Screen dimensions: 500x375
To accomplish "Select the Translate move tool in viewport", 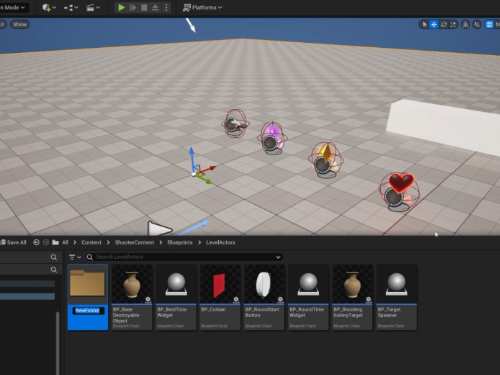I will (x=434, y=24).
